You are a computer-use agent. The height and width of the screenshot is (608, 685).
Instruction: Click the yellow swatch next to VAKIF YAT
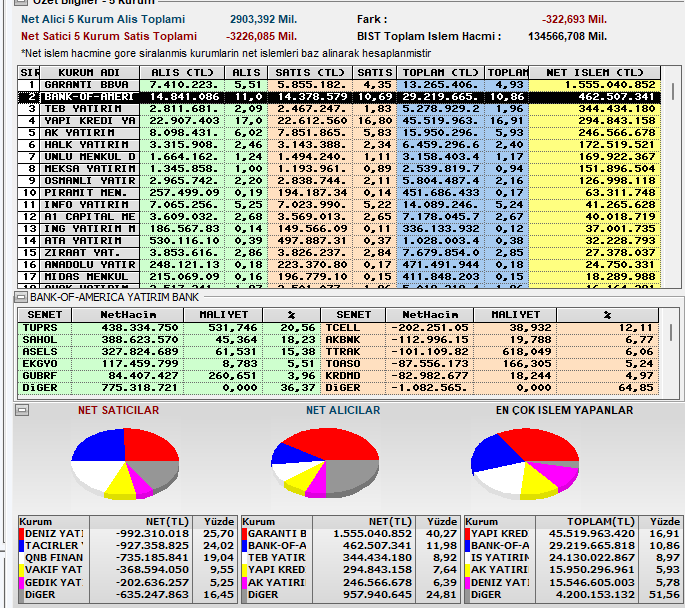(21, 570)
